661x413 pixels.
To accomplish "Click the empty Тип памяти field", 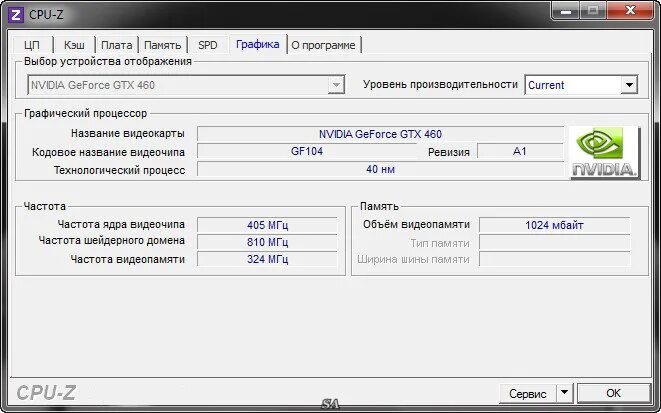I will coord(554,243).
